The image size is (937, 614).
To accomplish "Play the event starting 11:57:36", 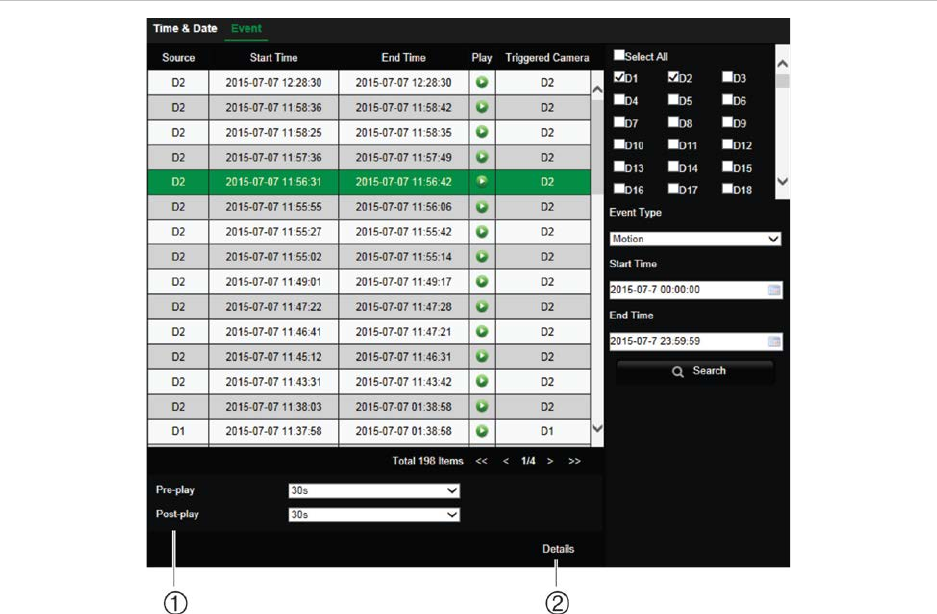I will [x=482, y=157].
